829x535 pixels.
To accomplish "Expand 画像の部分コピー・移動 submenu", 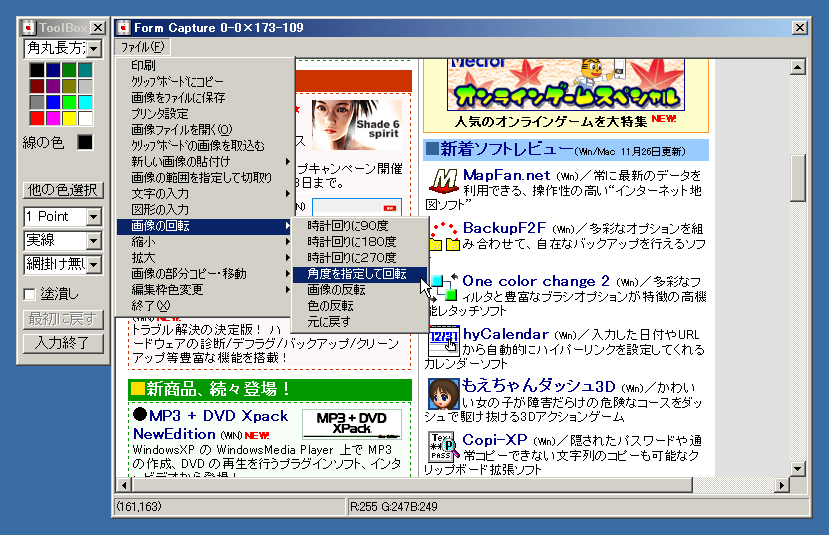I will pos(205,274).
